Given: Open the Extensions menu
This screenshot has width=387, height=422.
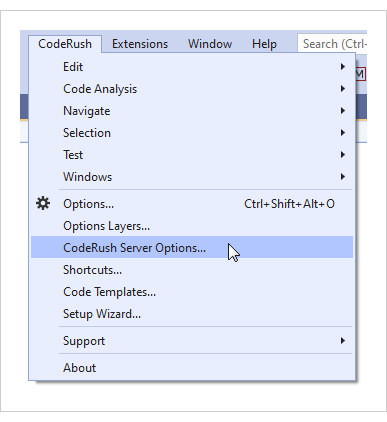Looking at the screenshot, I should 140,44.
